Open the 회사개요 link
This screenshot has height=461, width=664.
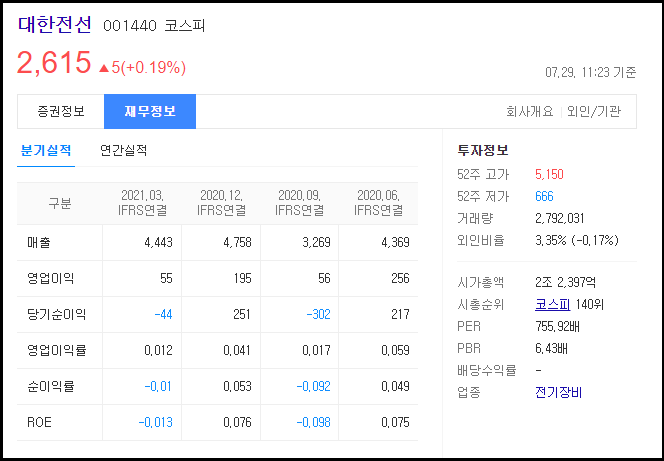530,111
